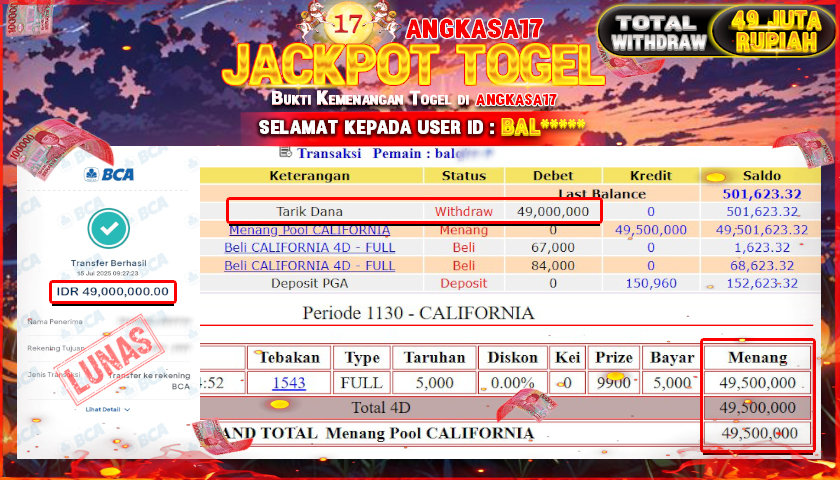Click the Status column header
840x480 pixels.
tap(464, 176)
